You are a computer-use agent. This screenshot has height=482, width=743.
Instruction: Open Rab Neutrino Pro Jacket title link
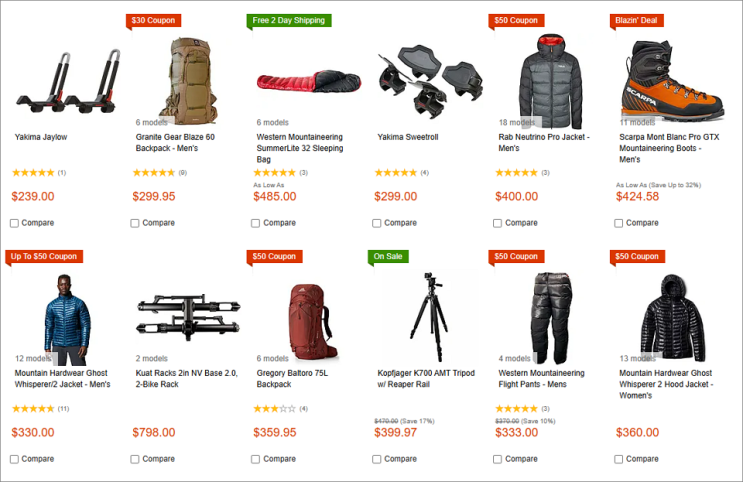coord(544,143)
